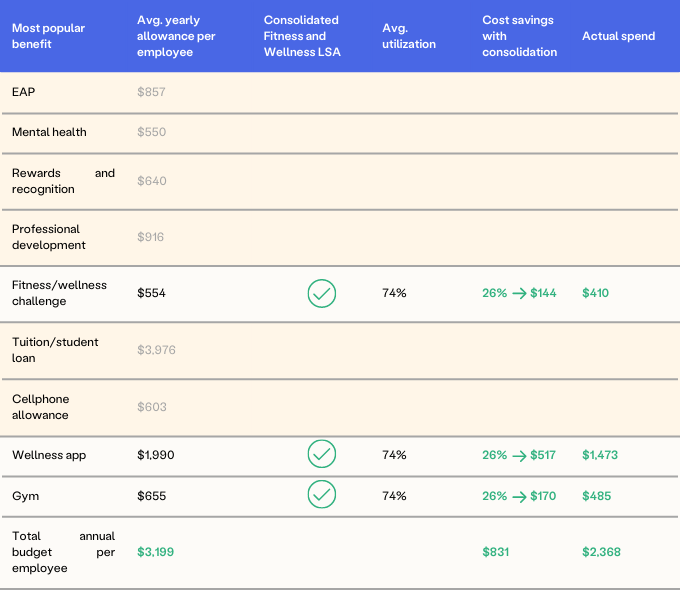Click 74% utilization in Gym row

click(394, 496)
